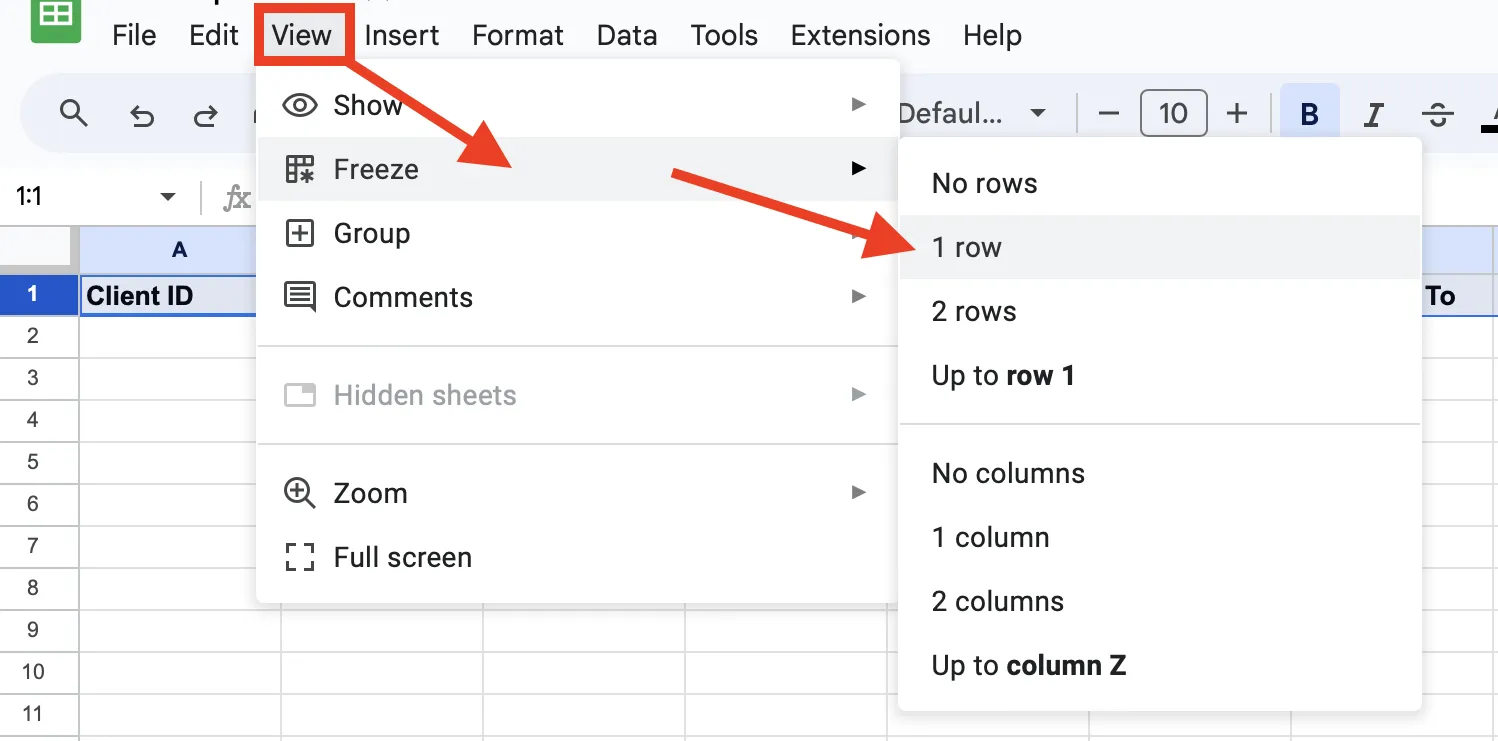Open the Format menu
This screenshot has height=741, width=1498.
[518, 35]
